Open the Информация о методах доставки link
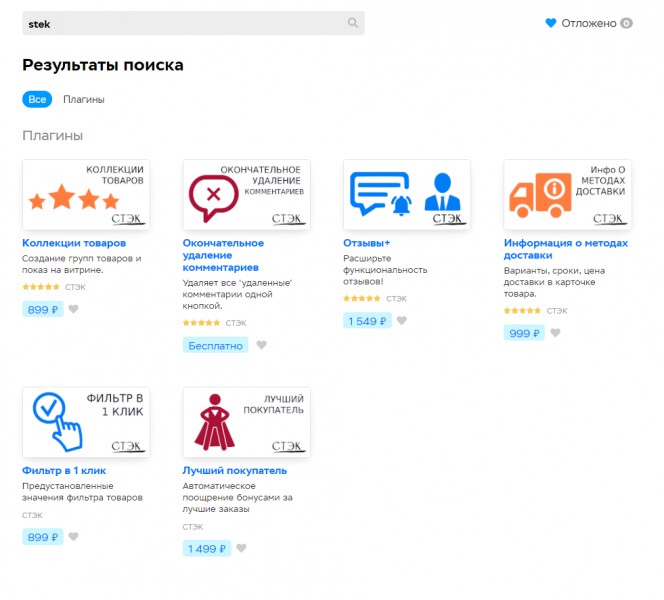Screen dimensions: 664x600 click(x=565, y=249)
